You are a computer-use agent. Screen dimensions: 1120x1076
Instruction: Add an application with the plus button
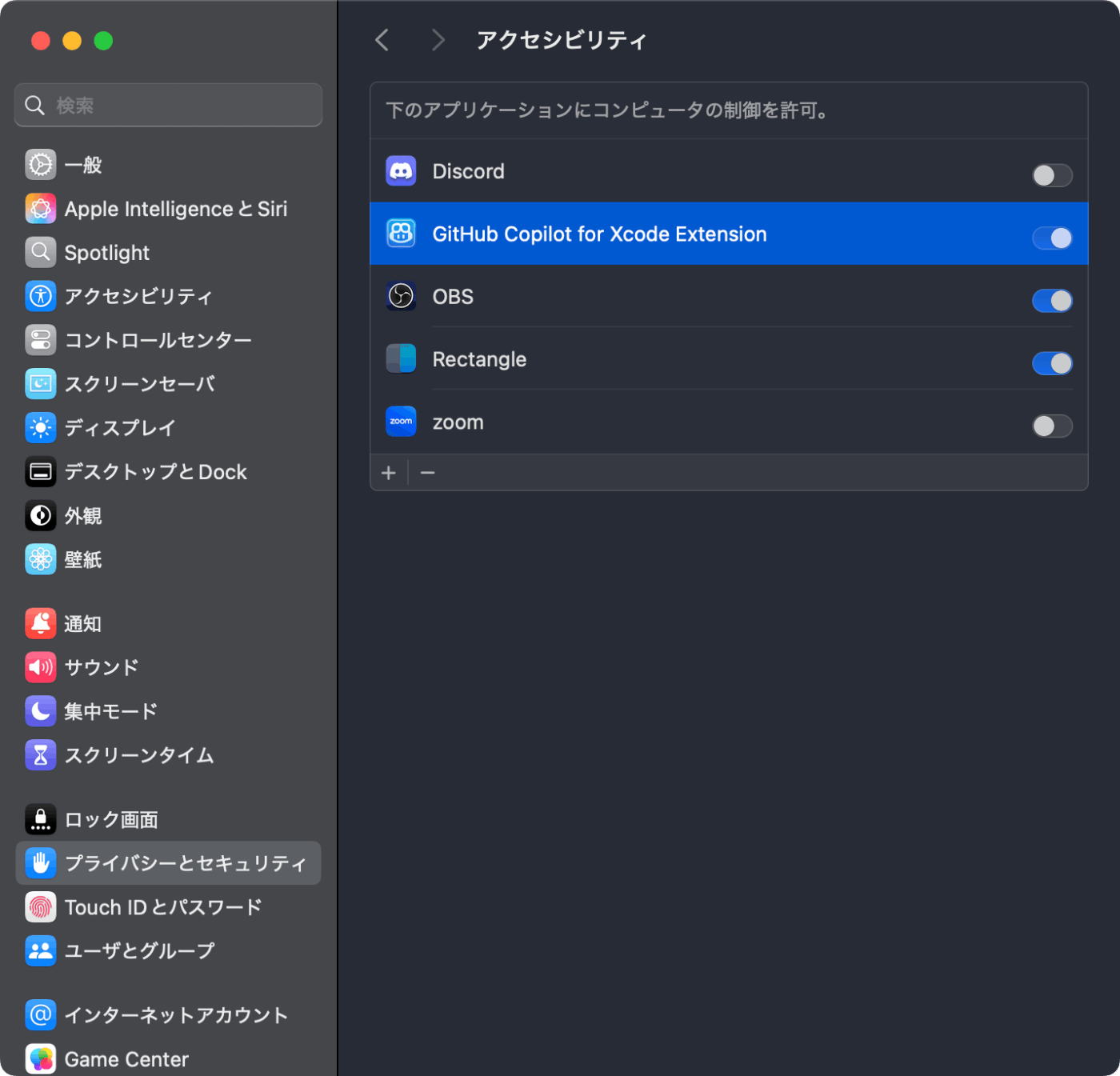(389, 473)
